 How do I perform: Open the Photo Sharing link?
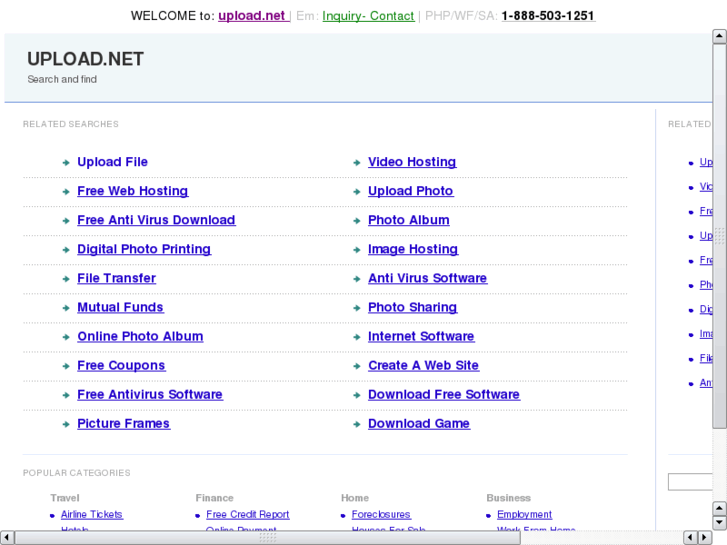[413, 308]
